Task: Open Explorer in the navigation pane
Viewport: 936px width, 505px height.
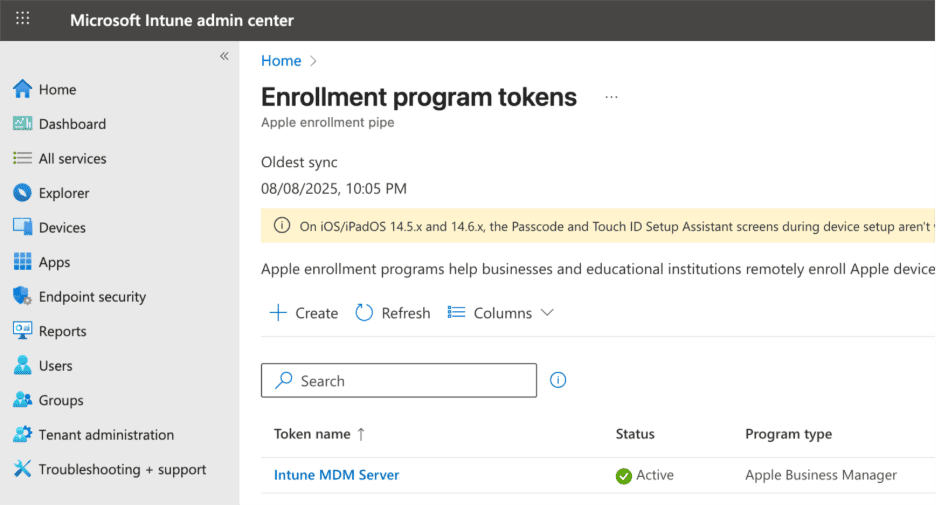Action: click(63, 193)
